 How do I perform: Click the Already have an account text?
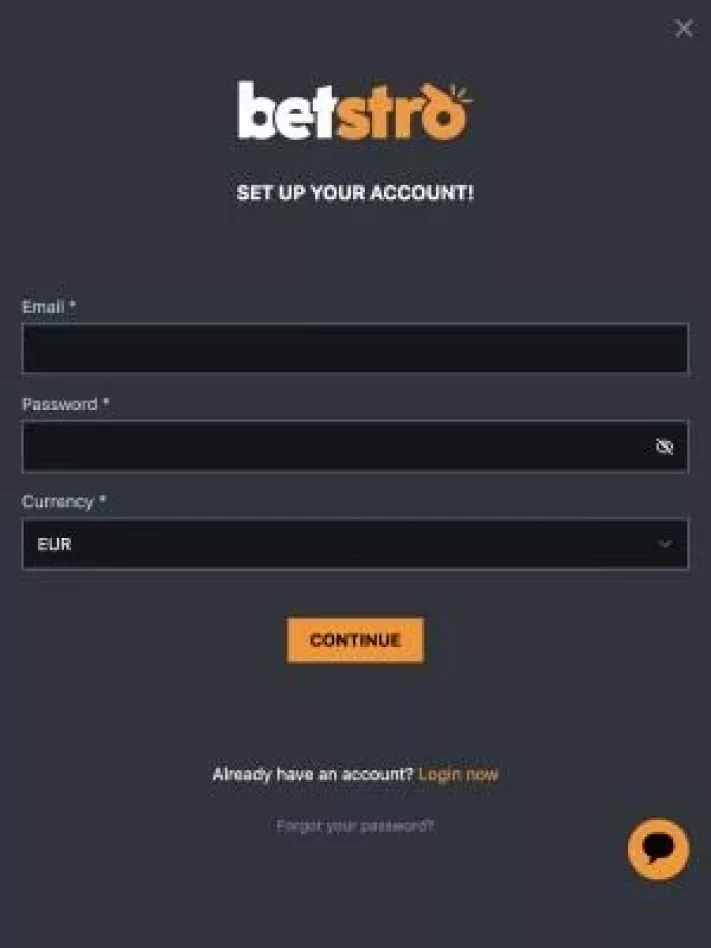pyautogui.click(x=313, y=774)
